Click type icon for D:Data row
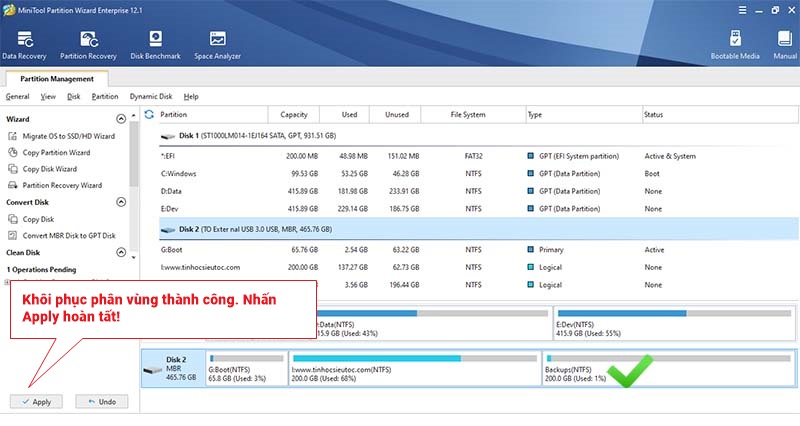Screen dimensions: 800x426 point(531,191)
